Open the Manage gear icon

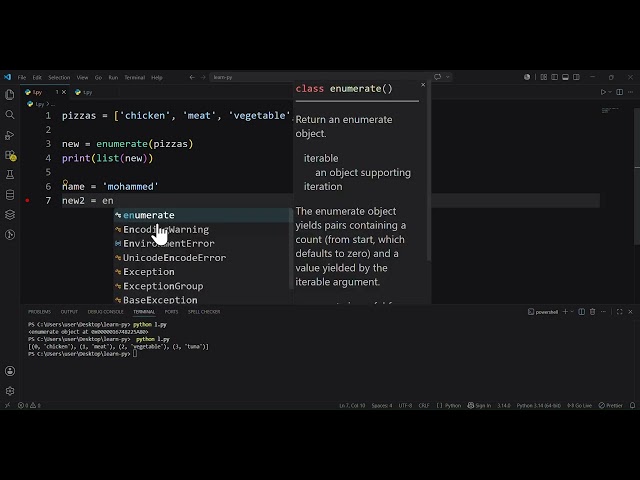10,391
